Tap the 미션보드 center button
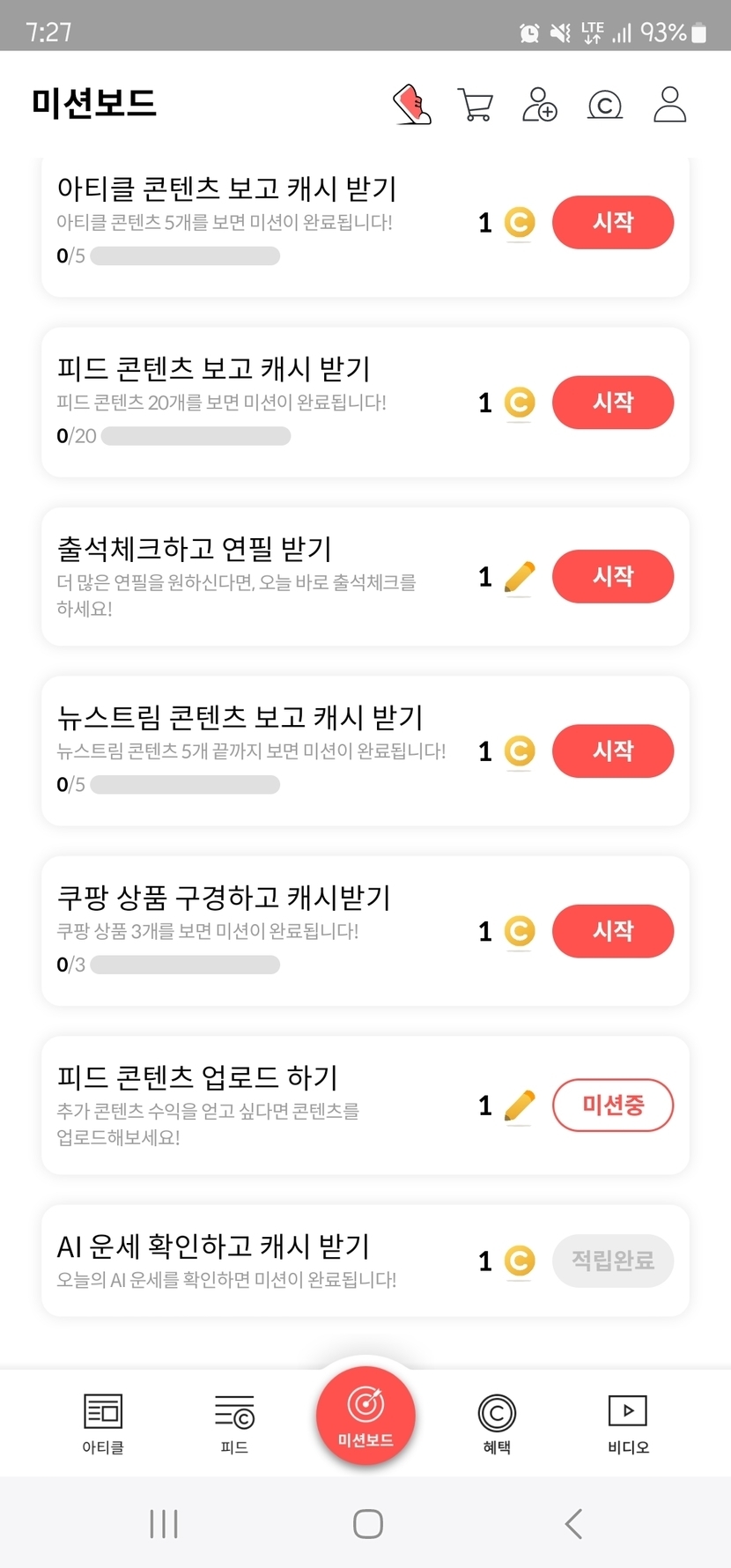731x1568 pixels. coord(365,1415)
